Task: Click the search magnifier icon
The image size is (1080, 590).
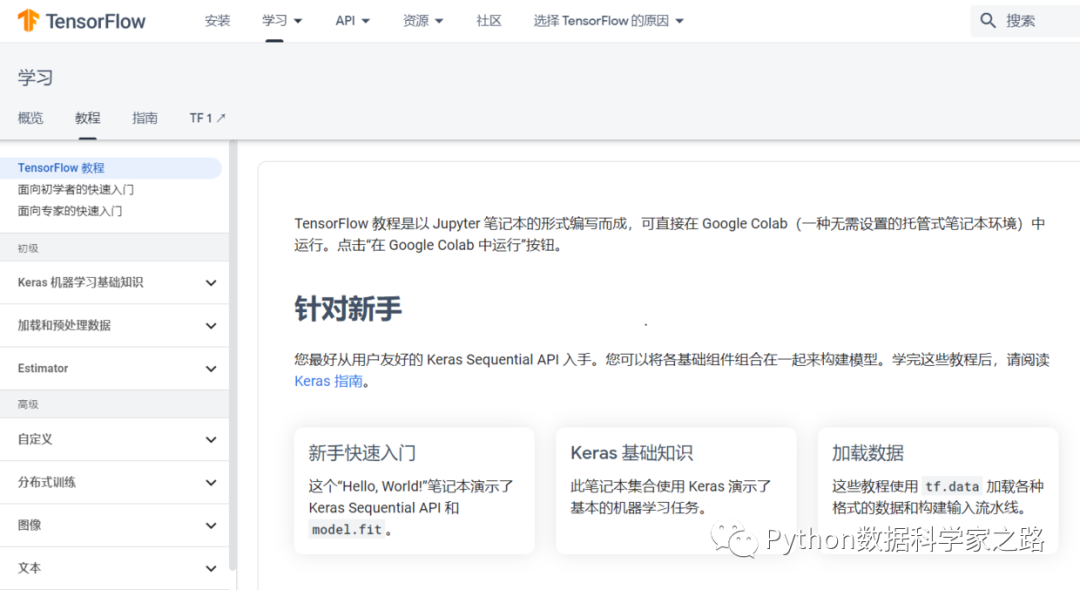Action: click(x=988, y=21)
